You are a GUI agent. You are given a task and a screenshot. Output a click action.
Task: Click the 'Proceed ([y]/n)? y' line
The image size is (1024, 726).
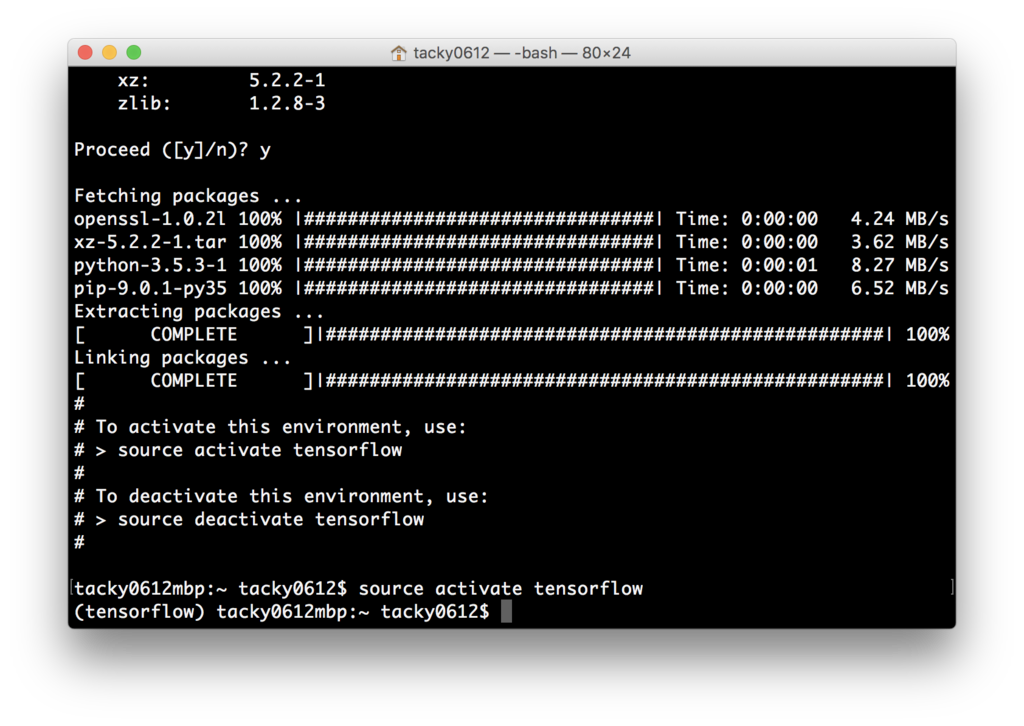tap(172, 150)
